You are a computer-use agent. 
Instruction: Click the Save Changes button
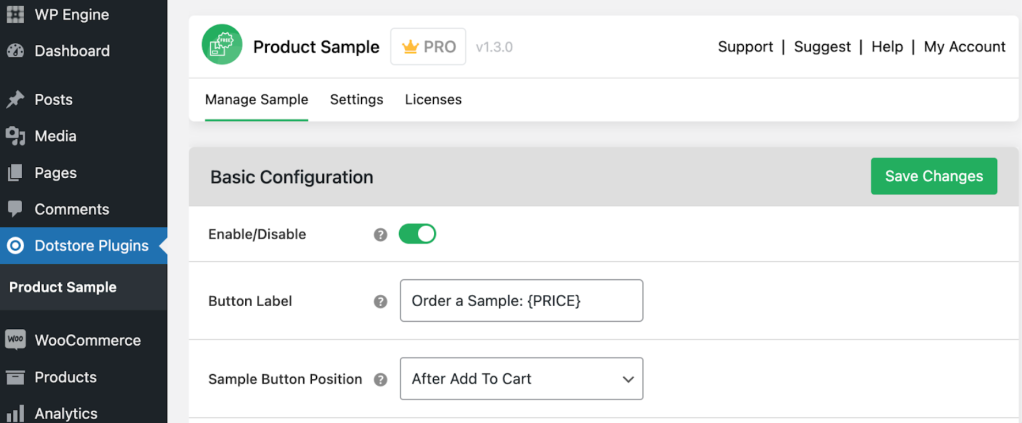pos(933,176)
